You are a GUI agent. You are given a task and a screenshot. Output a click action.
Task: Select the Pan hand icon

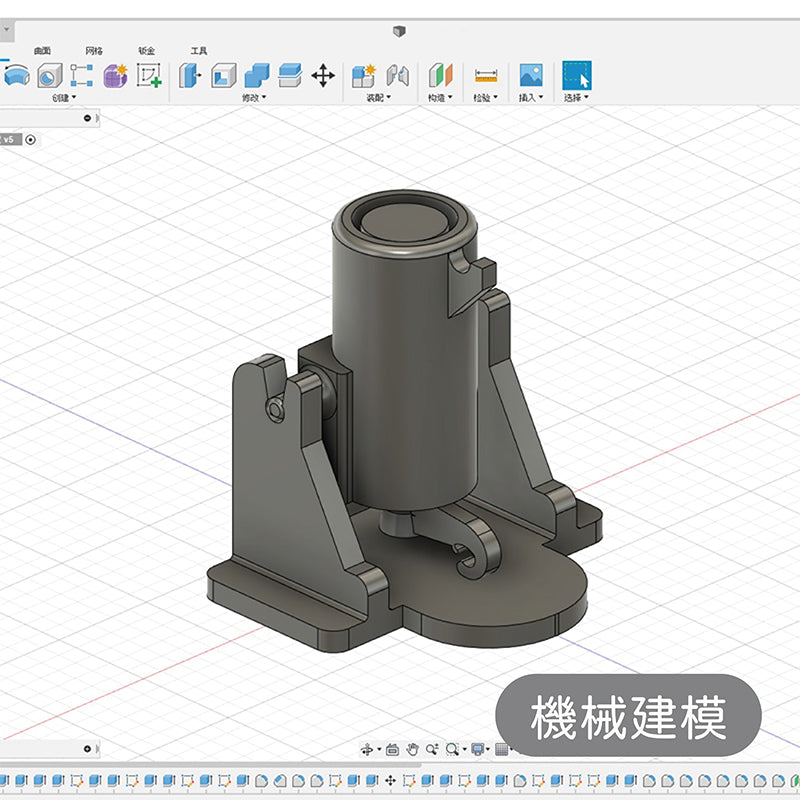(412, 749)
